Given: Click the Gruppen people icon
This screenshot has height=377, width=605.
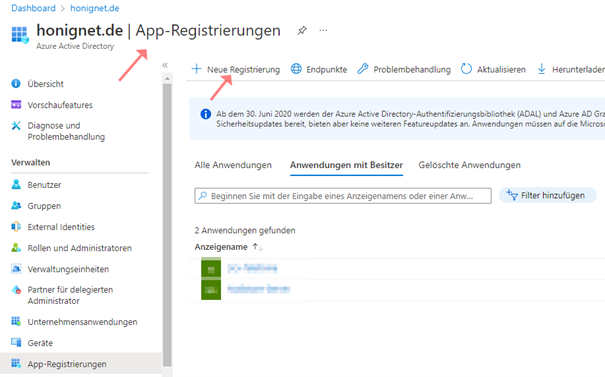Looking at the screenshot, I should [x=16, y=205].
